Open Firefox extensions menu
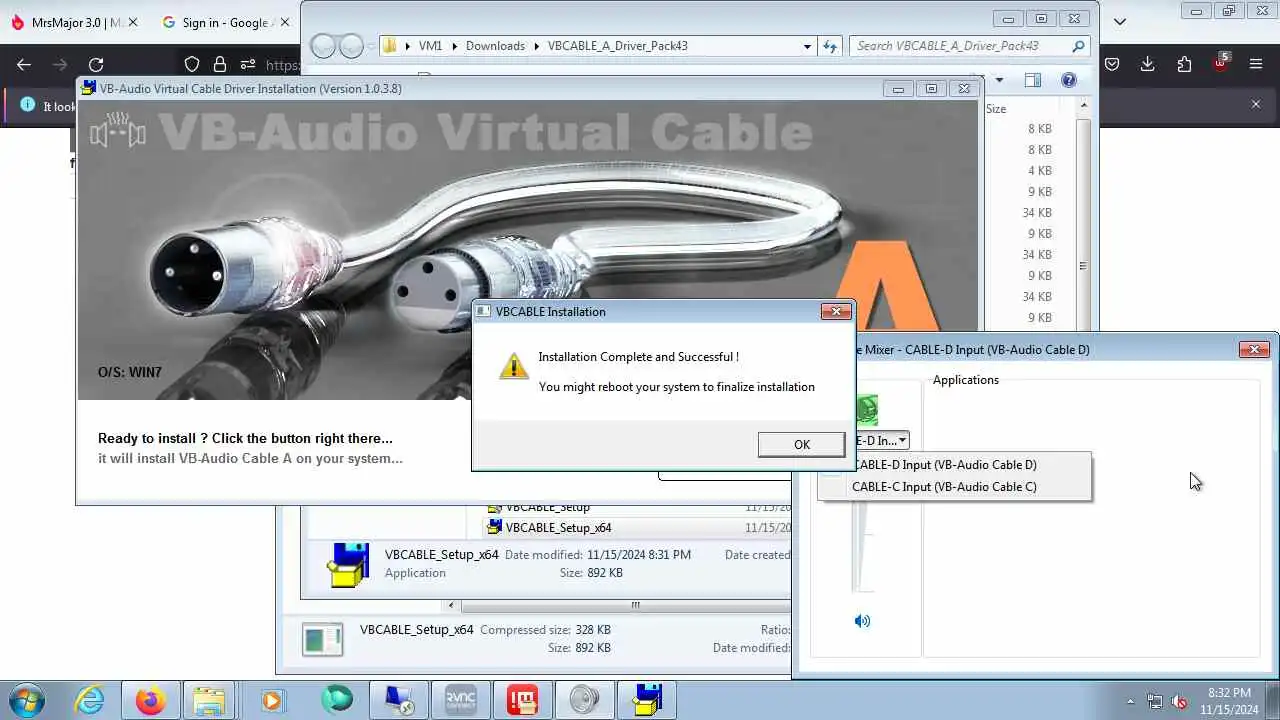 point(1184,64)
